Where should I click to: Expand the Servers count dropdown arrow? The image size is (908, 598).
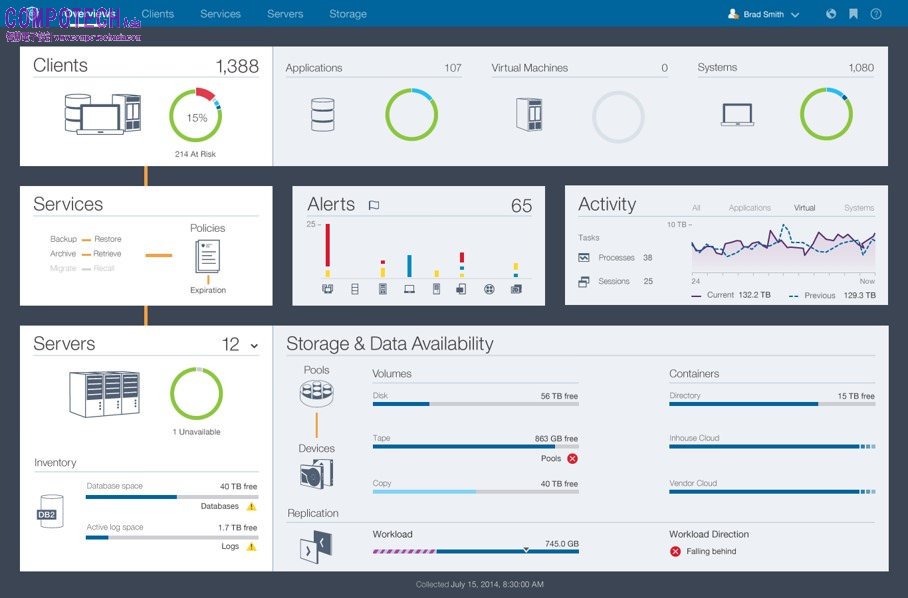[x=254, y=346]
